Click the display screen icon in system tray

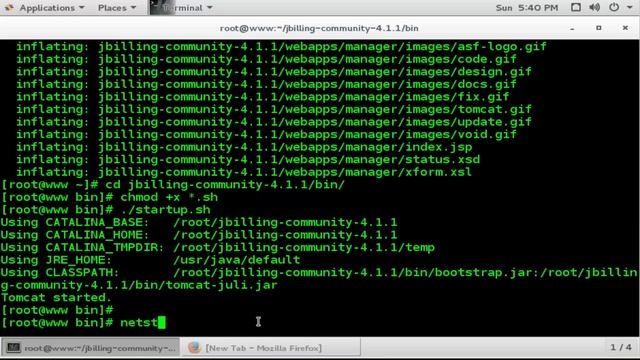coord(576,7)
